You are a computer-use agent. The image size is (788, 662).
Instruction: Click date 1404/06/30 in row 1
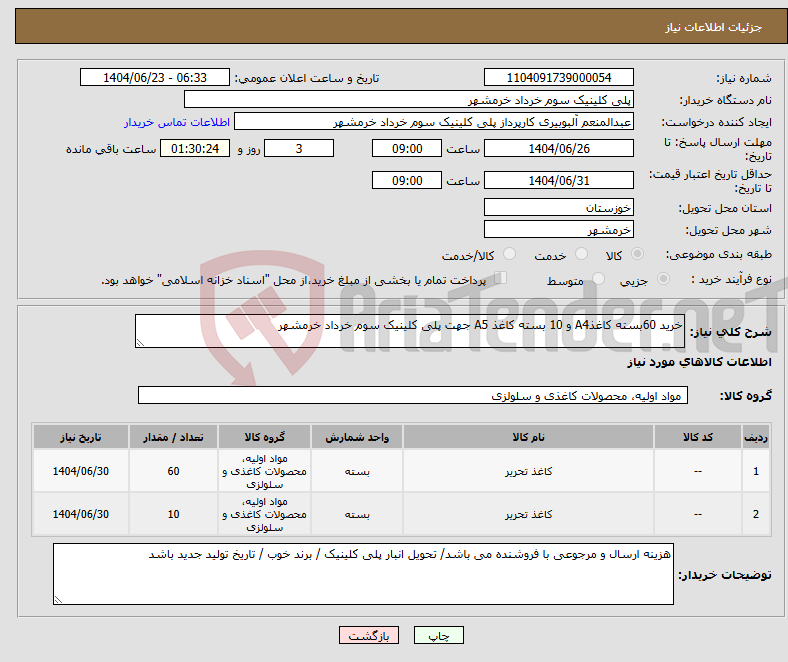pos(81,471)
